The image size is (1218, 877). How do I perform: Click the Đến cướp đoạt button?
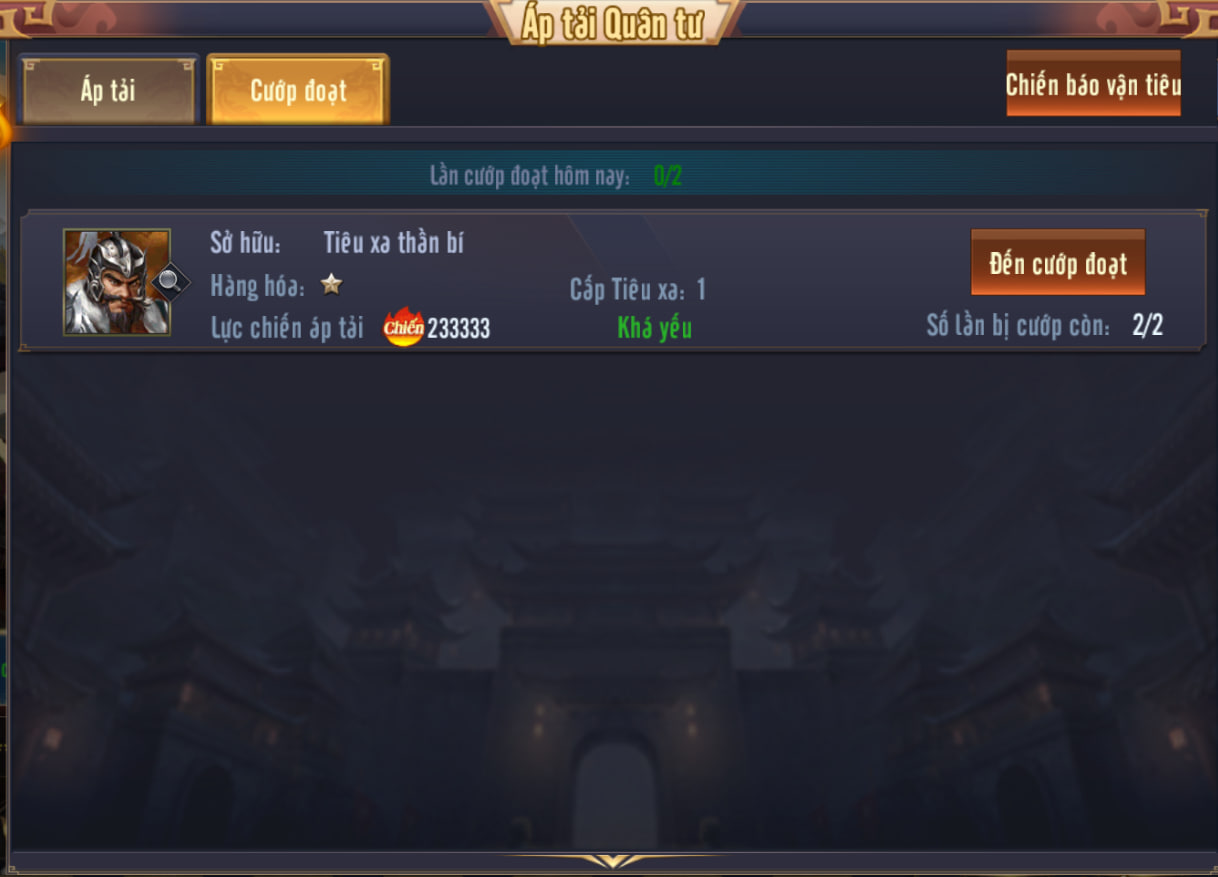1057,263
